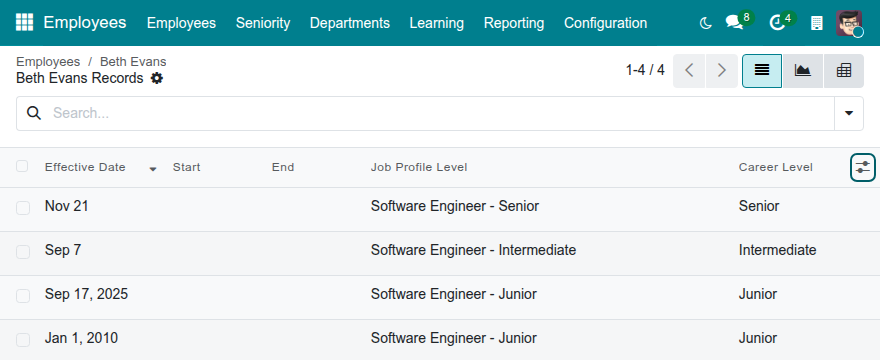880x360 pixels.
Task: Open conversations with 8 unread messages
Action: 734,23
